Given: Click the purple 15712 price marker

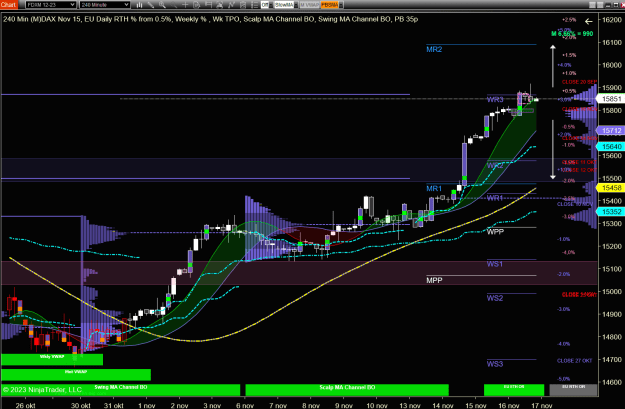Looking at the screenshot, I should 611,131.
